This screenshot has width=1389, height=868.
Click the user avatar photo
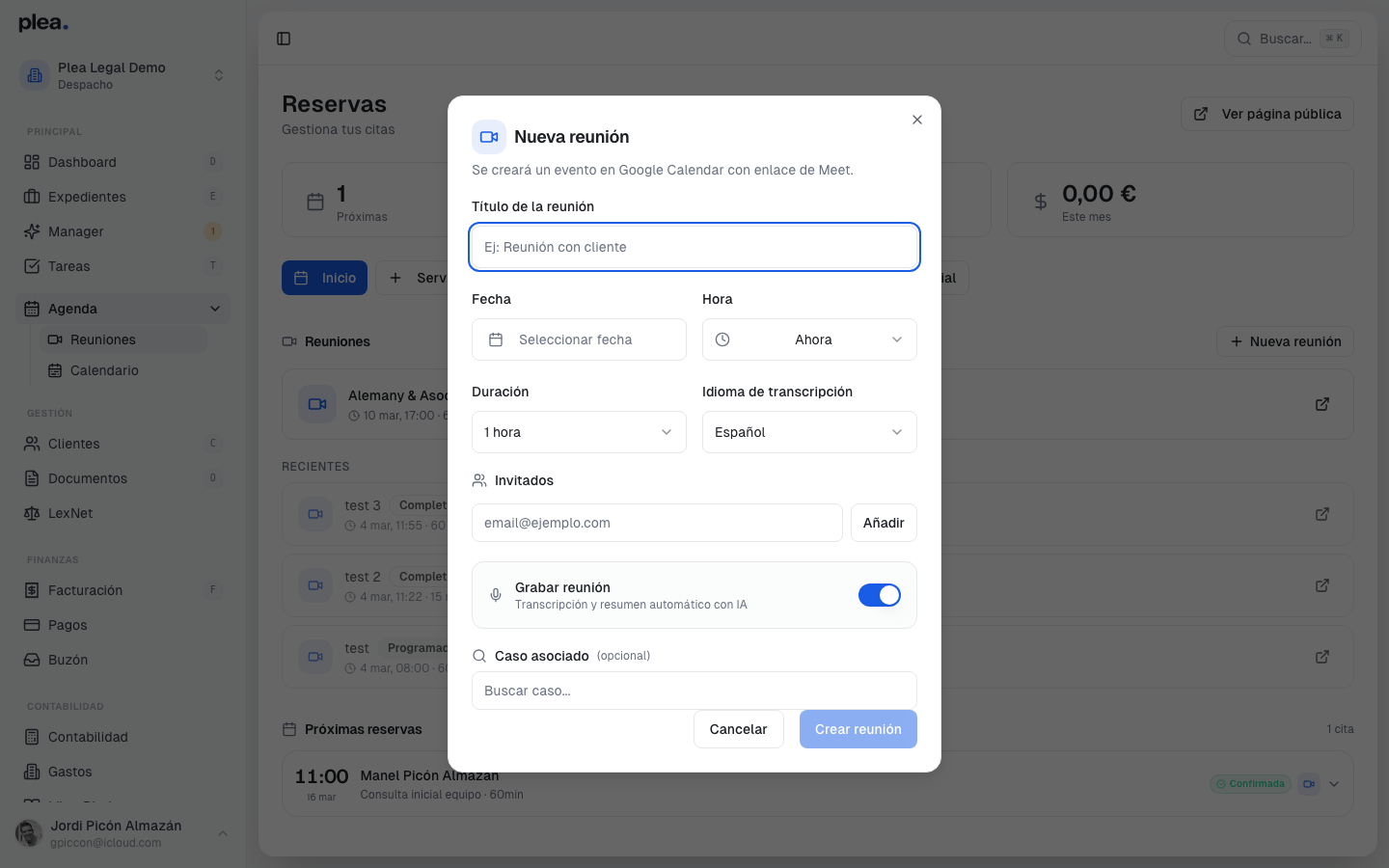(29, 833)
